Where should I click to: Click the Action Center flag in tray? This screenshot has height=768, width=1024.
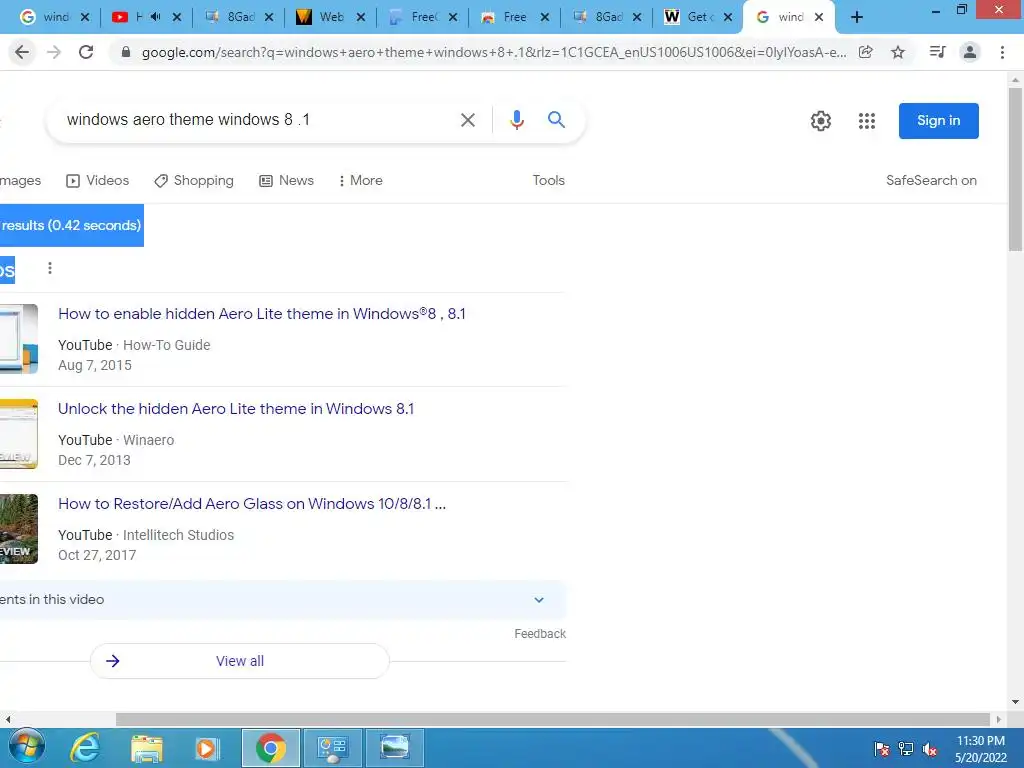pos(881,749)
